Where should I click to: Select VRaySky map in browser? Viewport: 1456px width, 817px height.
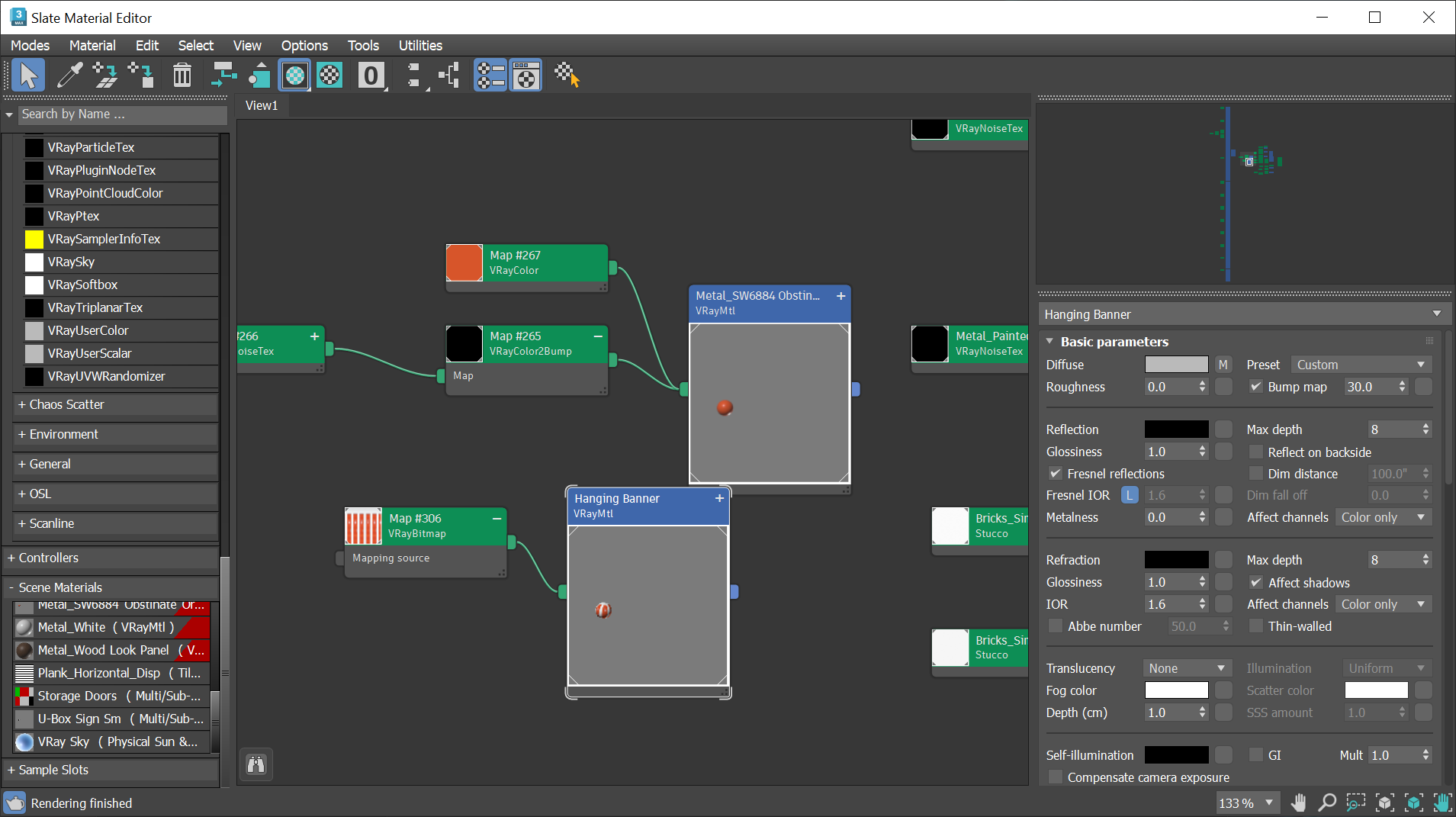(121, 262)
